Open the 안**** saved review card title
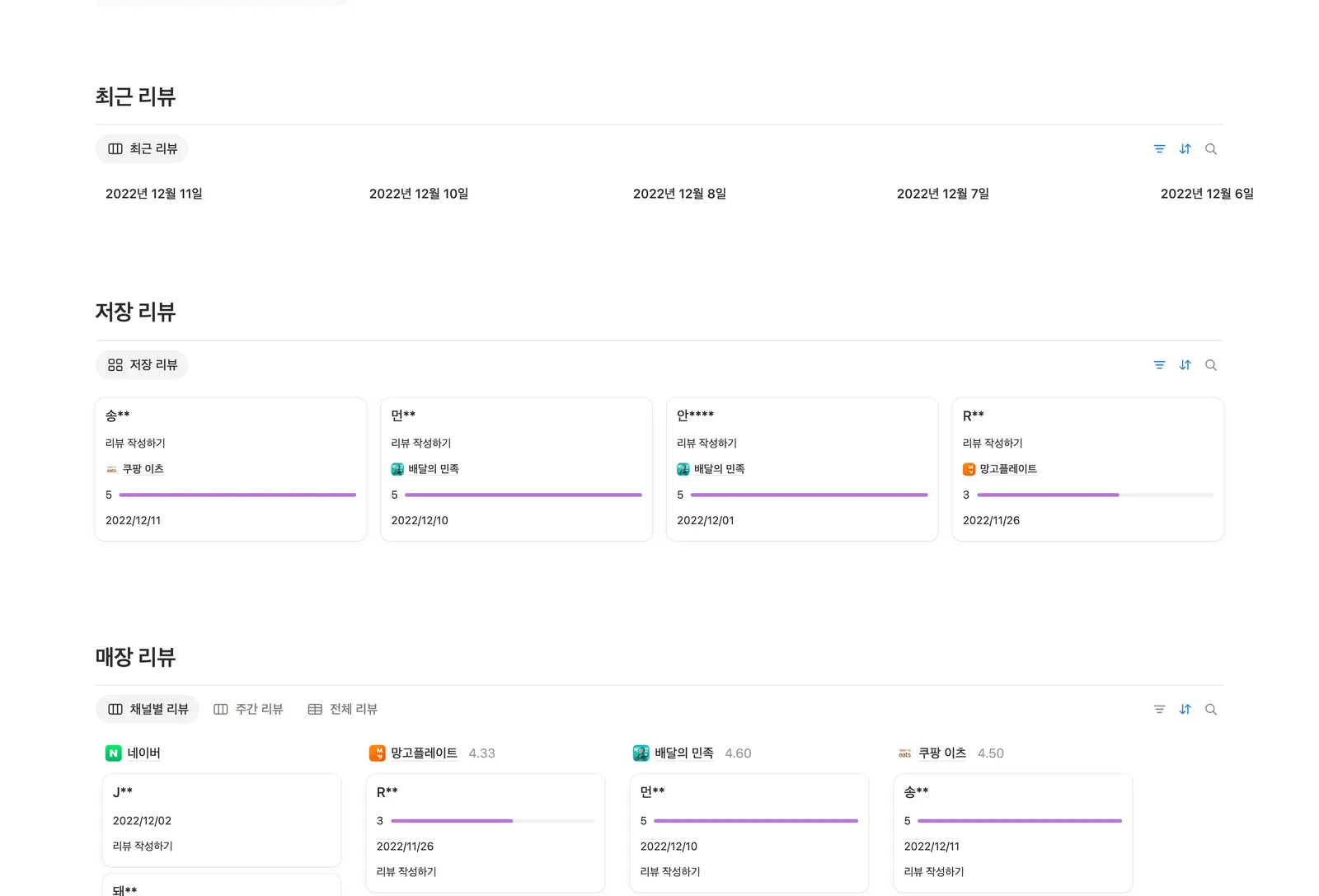The image size is (1319, 896). (x=695, y=415)
